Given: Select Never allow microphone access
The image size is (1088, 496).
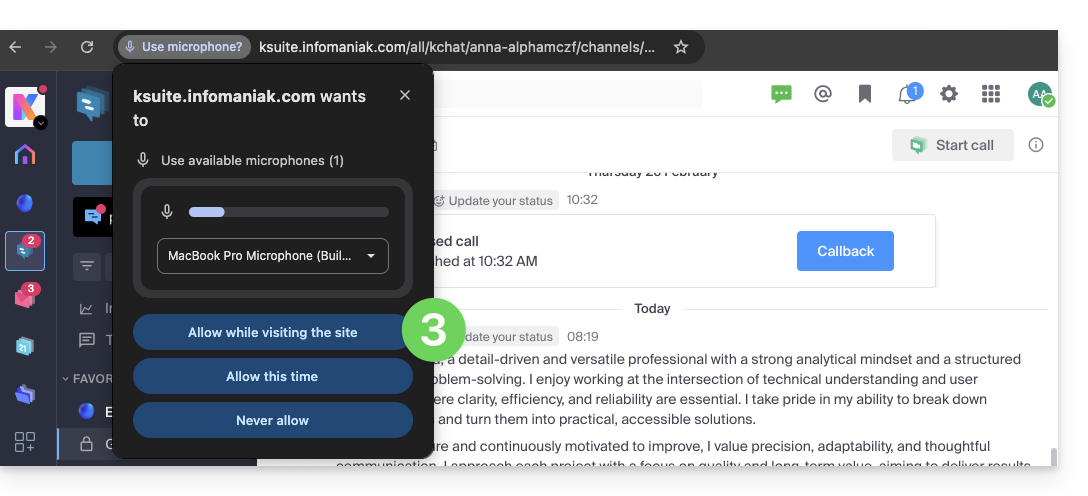Looking at the screenshot, I should coord(272,421).
